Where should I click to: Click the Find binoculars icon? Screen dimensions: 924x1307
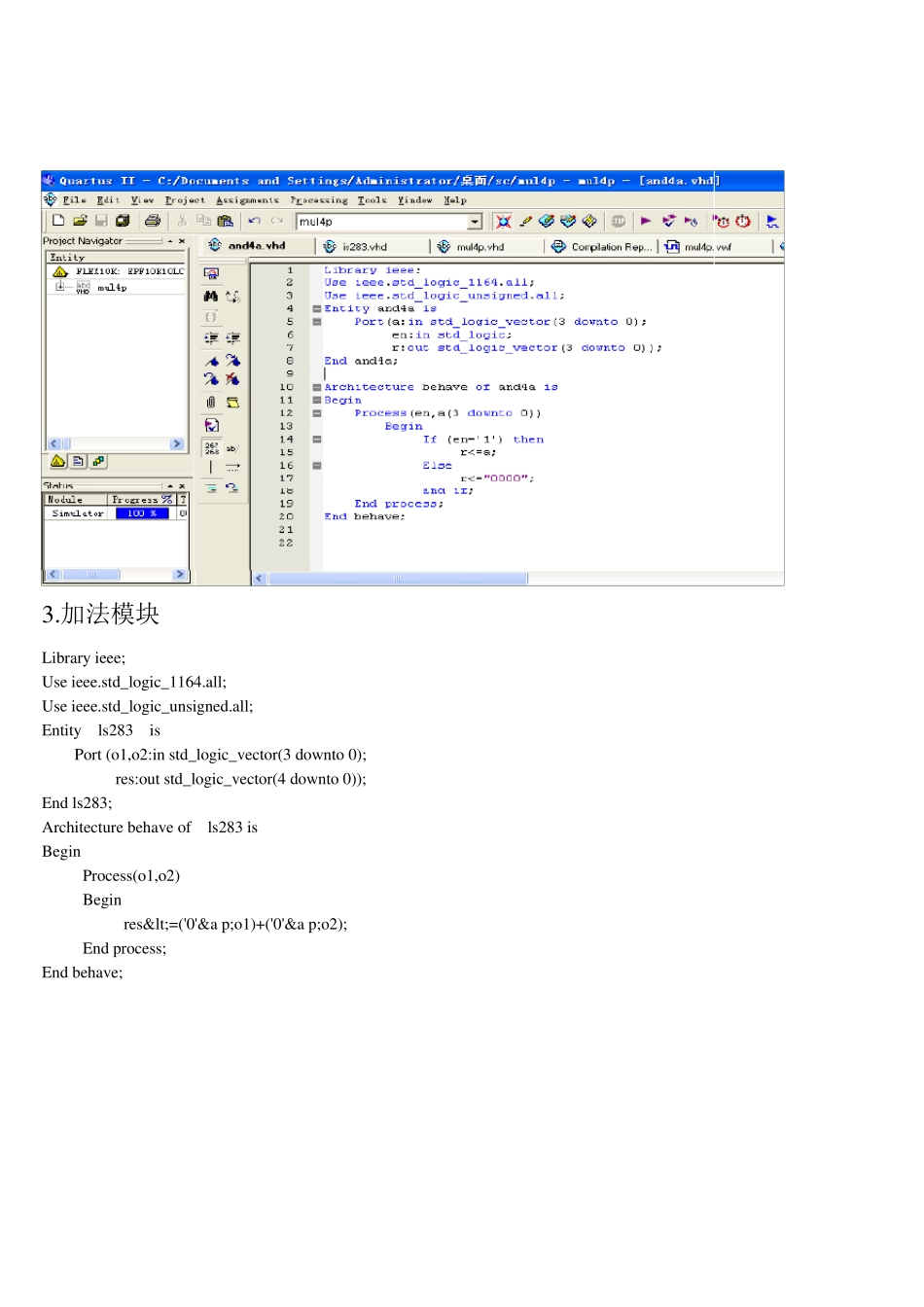(211, 296)
